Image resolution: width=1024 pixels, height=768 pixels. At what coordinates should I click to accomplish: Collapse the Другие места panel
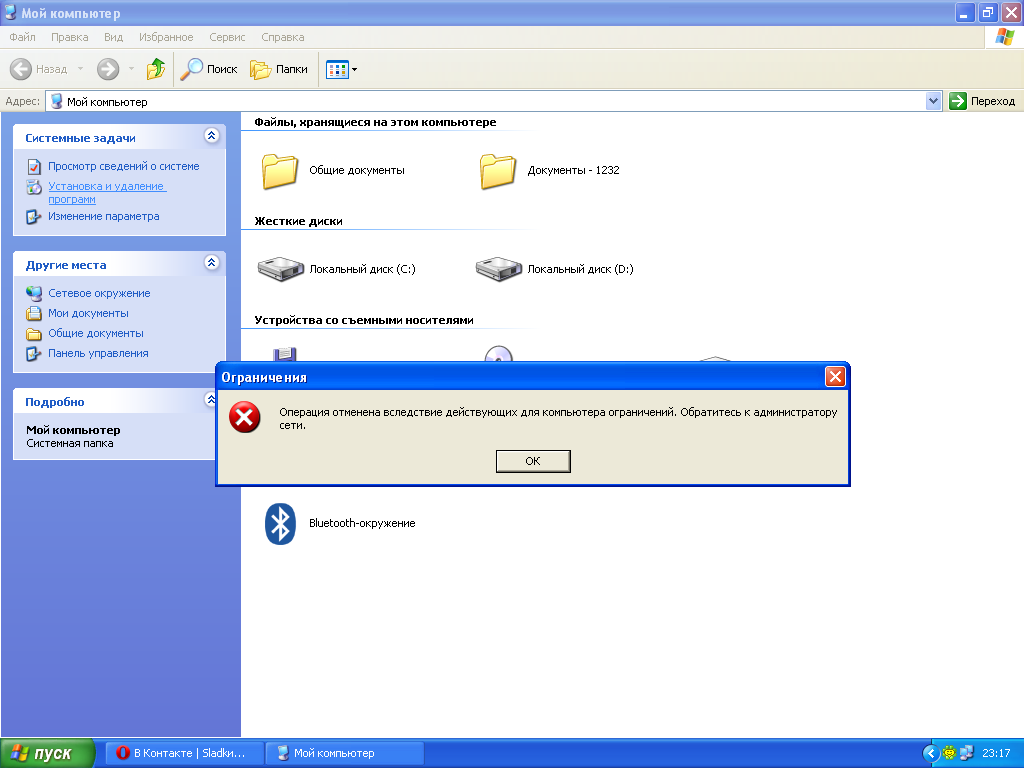211,263
